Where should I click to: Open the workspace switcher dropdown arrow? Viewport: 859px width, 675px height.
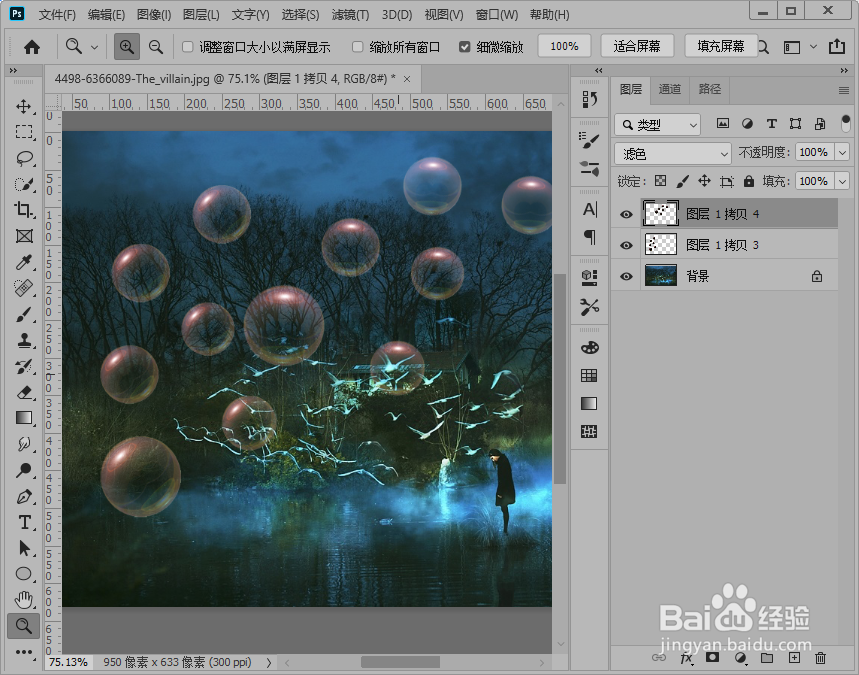814,47
